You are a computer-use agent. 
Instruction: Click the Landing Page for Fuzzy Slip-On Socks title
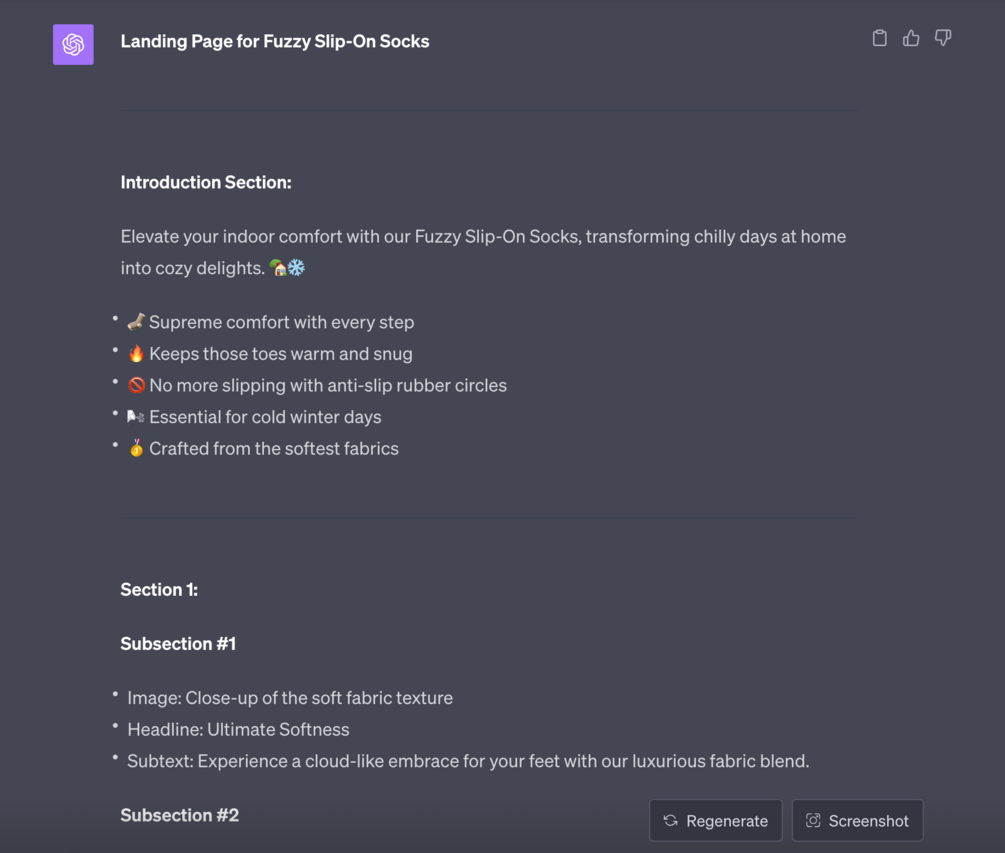point(275,41)
